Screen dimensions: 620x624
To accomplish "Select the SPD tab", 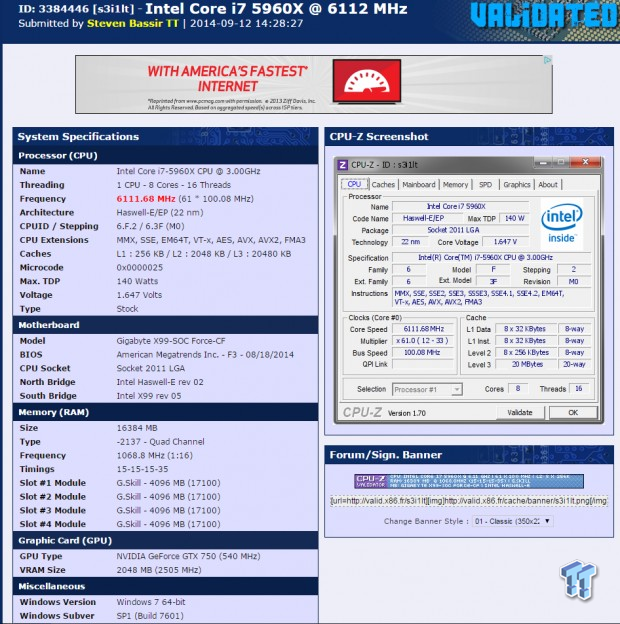I will [x=485, y=185].
